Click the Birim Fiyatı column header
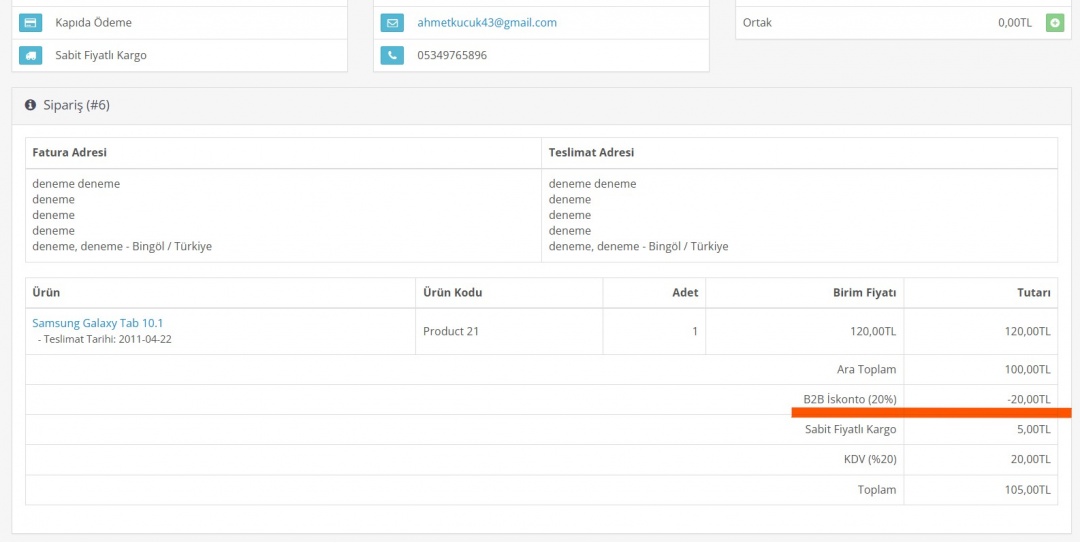 click(x=864, y=293)
